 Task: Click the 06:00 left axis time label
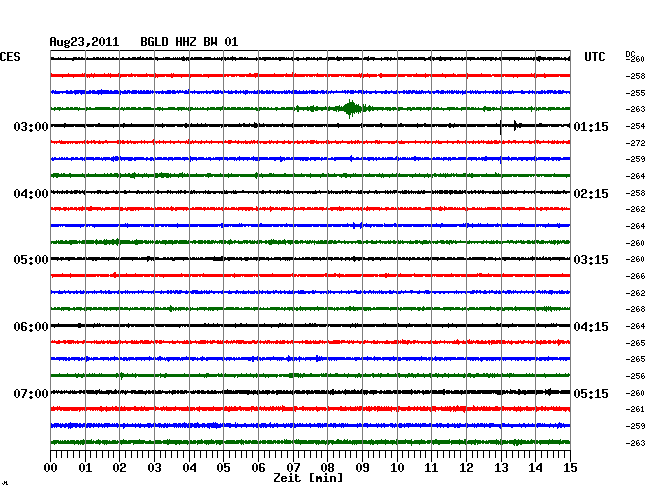coord(31,327)
